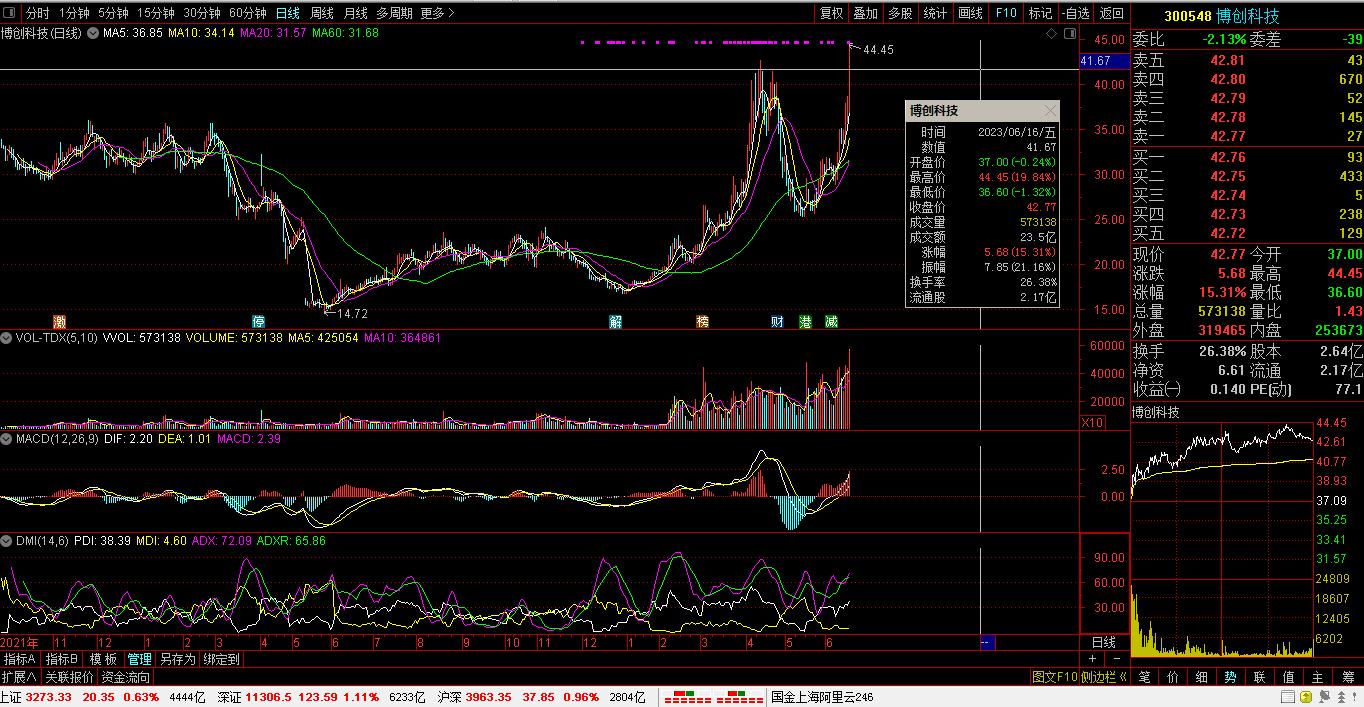Image resolution: width=1364 pixels, height=707 pixels.
Task: Click the 财 financial report marker icon
Action: [x=778, y=322]
